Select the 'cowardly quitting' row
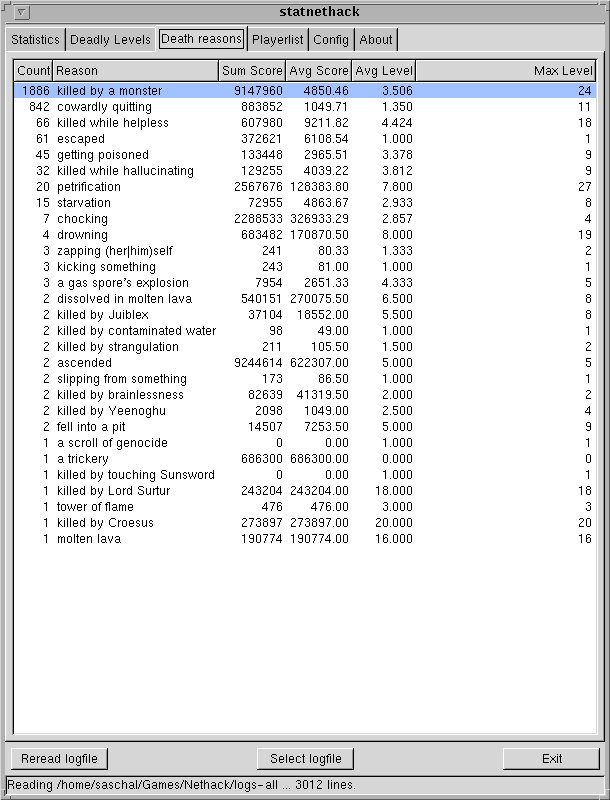Viewport: 610px width, 800px height. click(305, 107)
